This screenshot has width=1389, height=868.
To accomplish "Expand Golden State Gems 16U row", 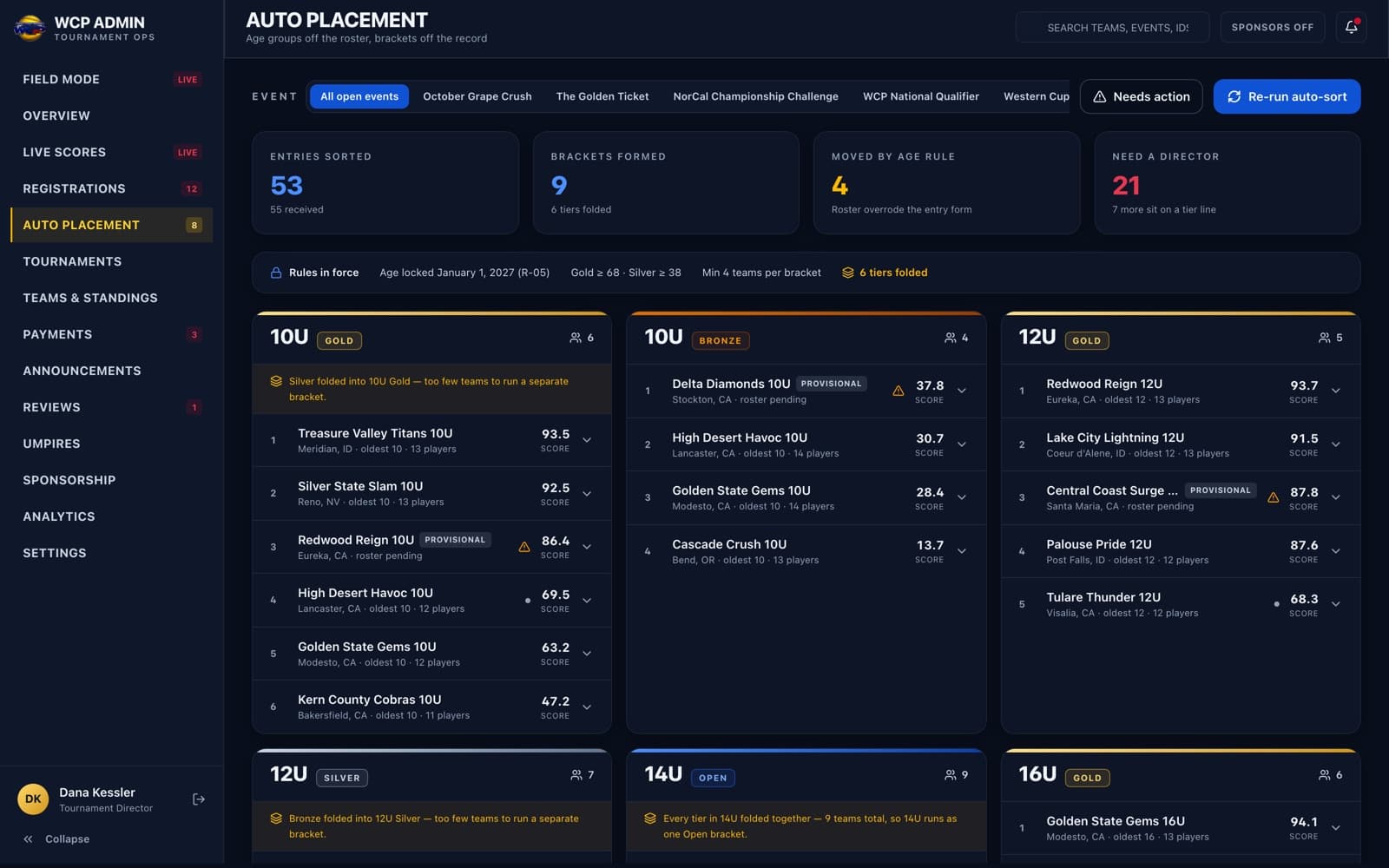I will coord(1336,828).
